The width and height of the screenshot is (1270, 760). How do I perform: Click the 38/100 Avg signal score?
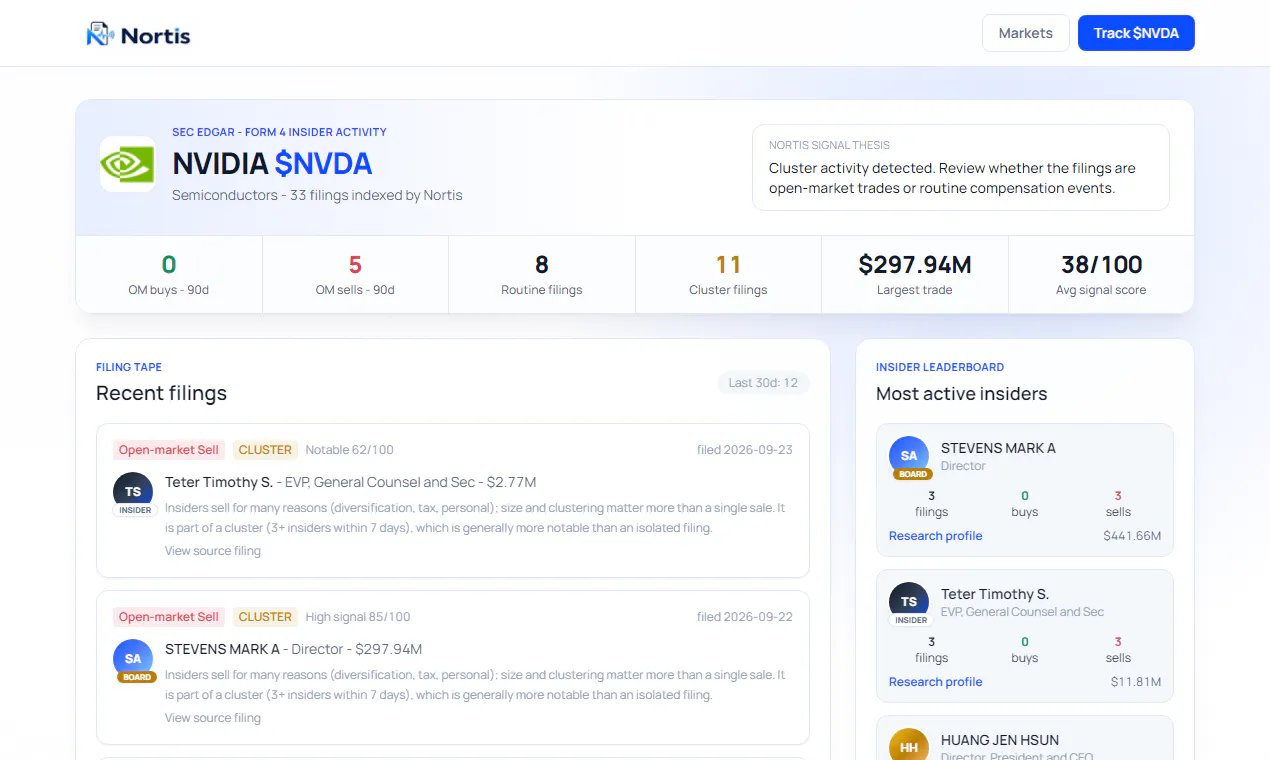tap(1101, 275)
